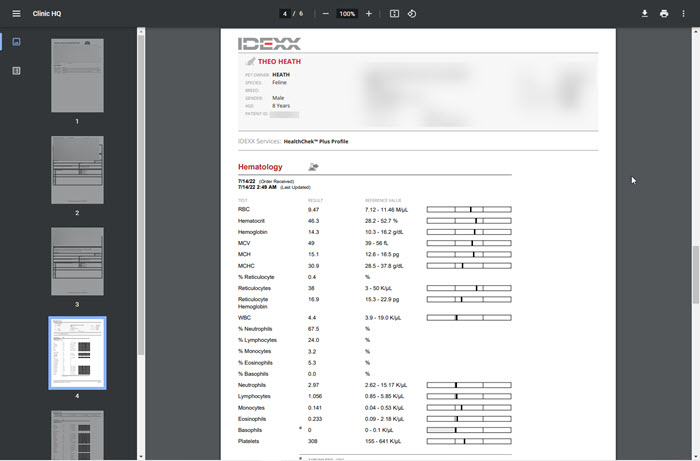Image resolution: width=700 pixels, height=461 pixels.
Task: Rotate the document counterclockwise
Action: [412, 14]
